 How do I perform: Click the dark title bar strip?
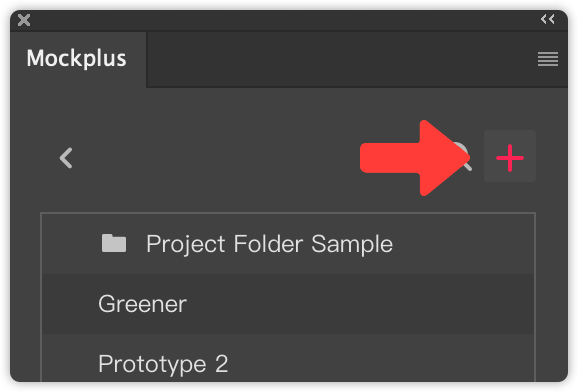click(x=286, y=20)
